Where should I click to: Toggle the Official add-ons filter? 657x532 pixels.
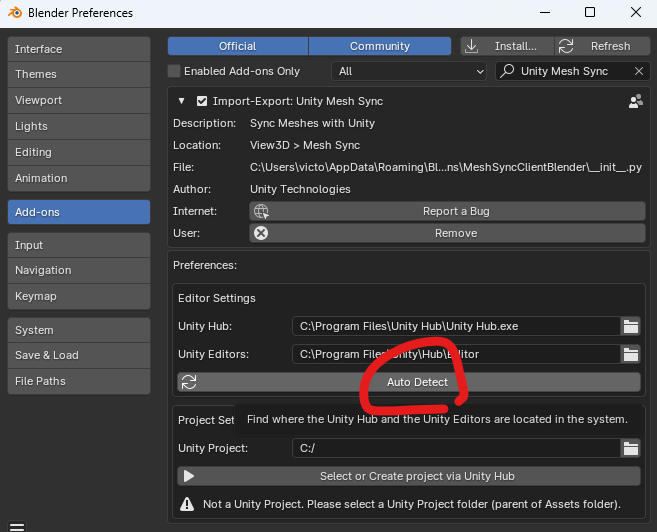click(x=238, y=46)
